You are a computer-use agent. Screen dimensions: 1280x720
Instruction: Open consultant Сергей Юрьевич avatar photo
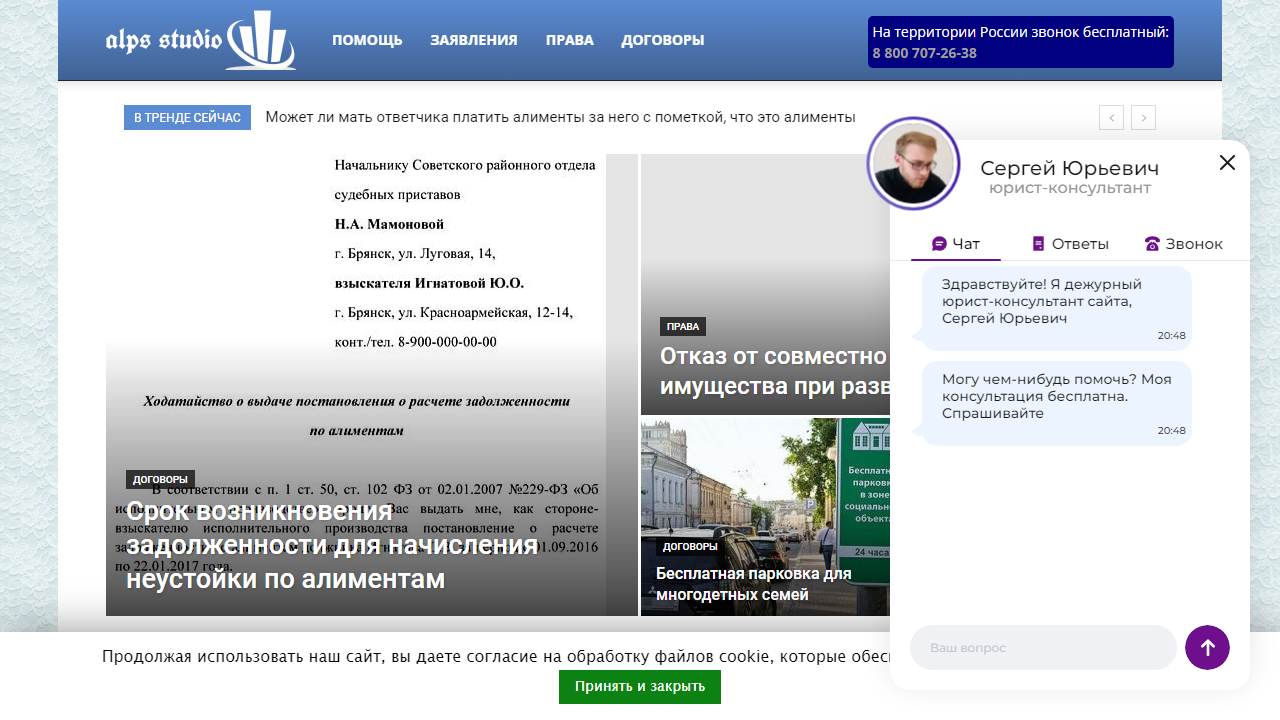point(913,163)
